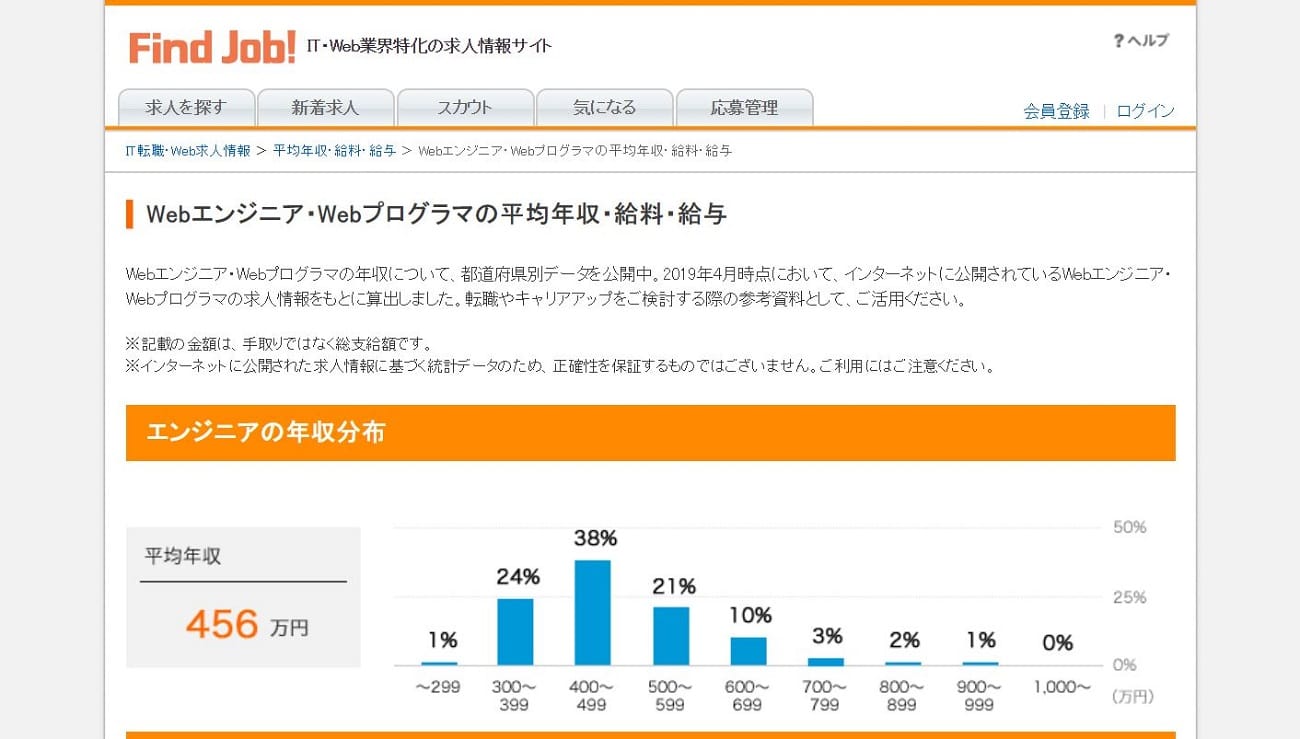Click the 21% bar for 500~599
The height and width of the screenshot is (739, 1300).
click(671, 635)
